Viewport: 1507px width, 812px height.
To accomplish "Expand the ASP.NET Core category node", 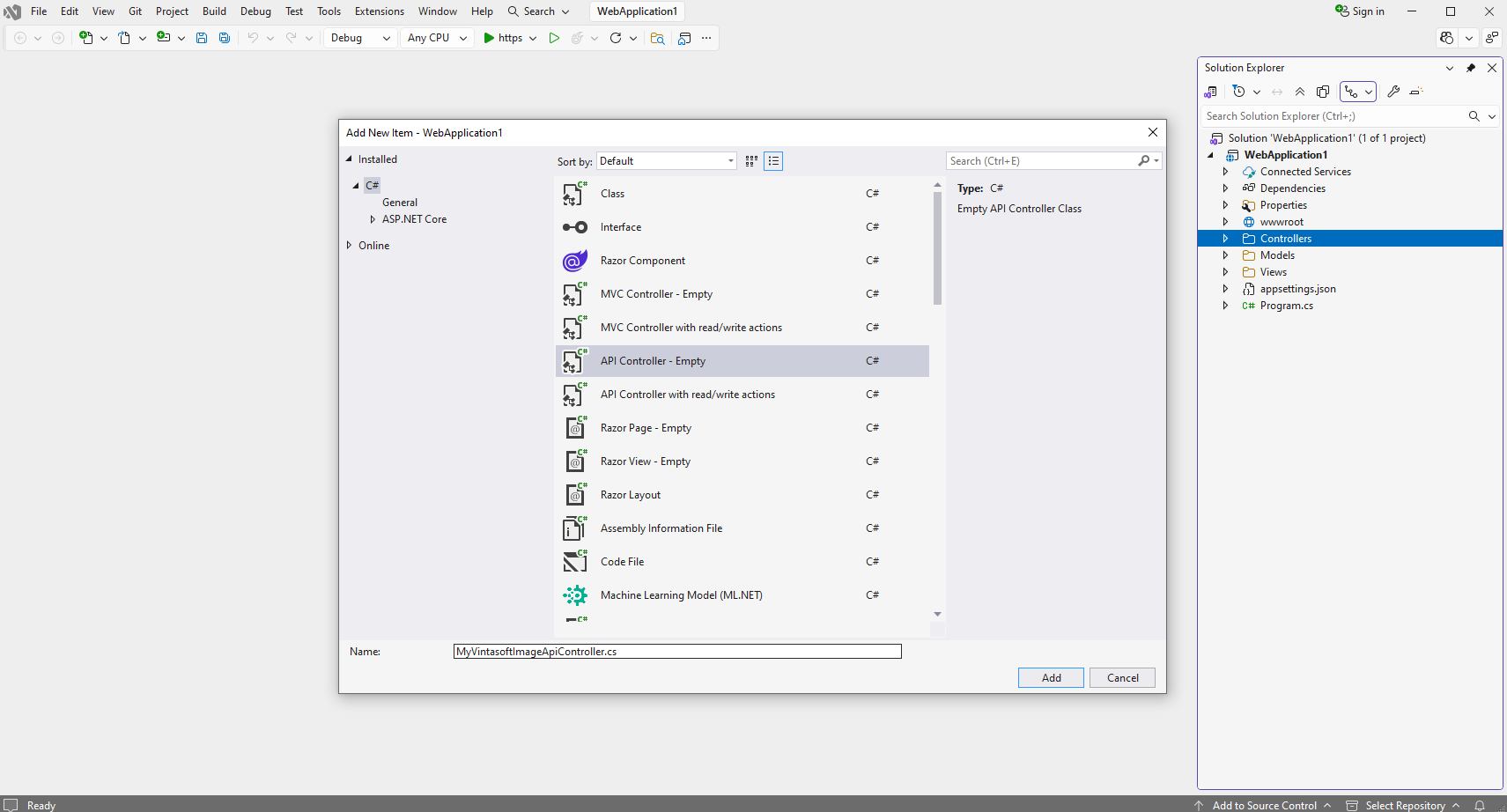I will 373,219.
